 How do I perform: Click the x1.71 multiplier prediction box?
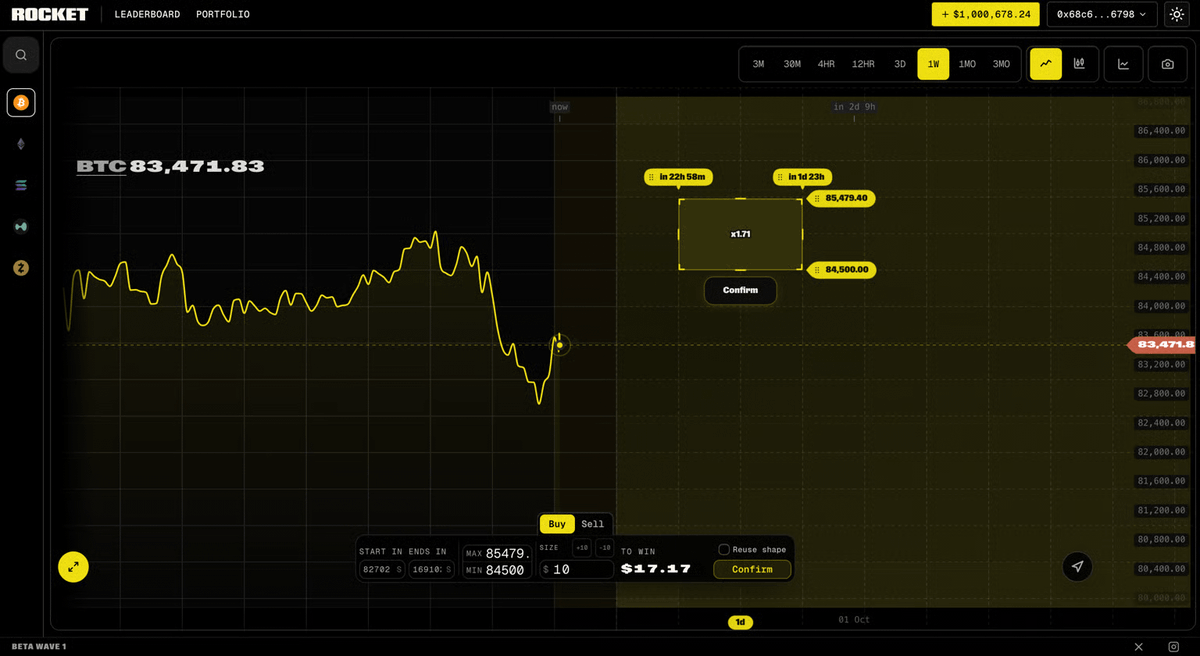pyautogui.click(x=740, y=234)
